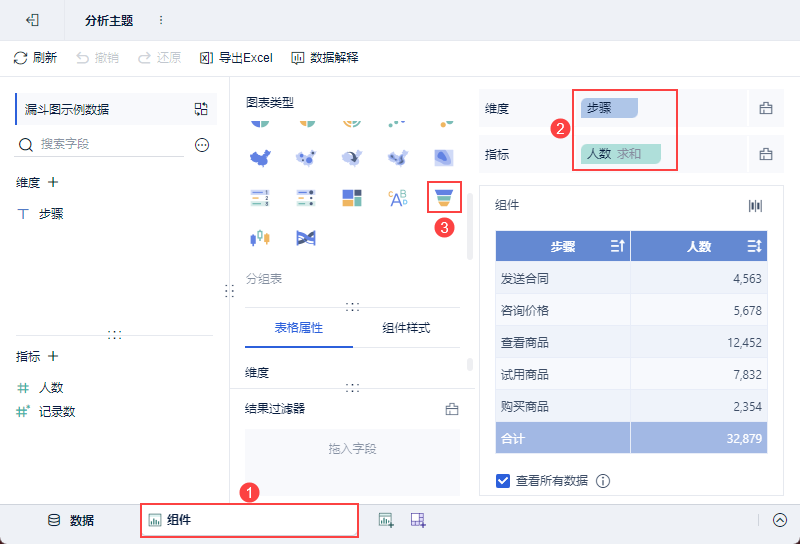Clear the 指标 shelf with its eraser icon

[766, 154]
